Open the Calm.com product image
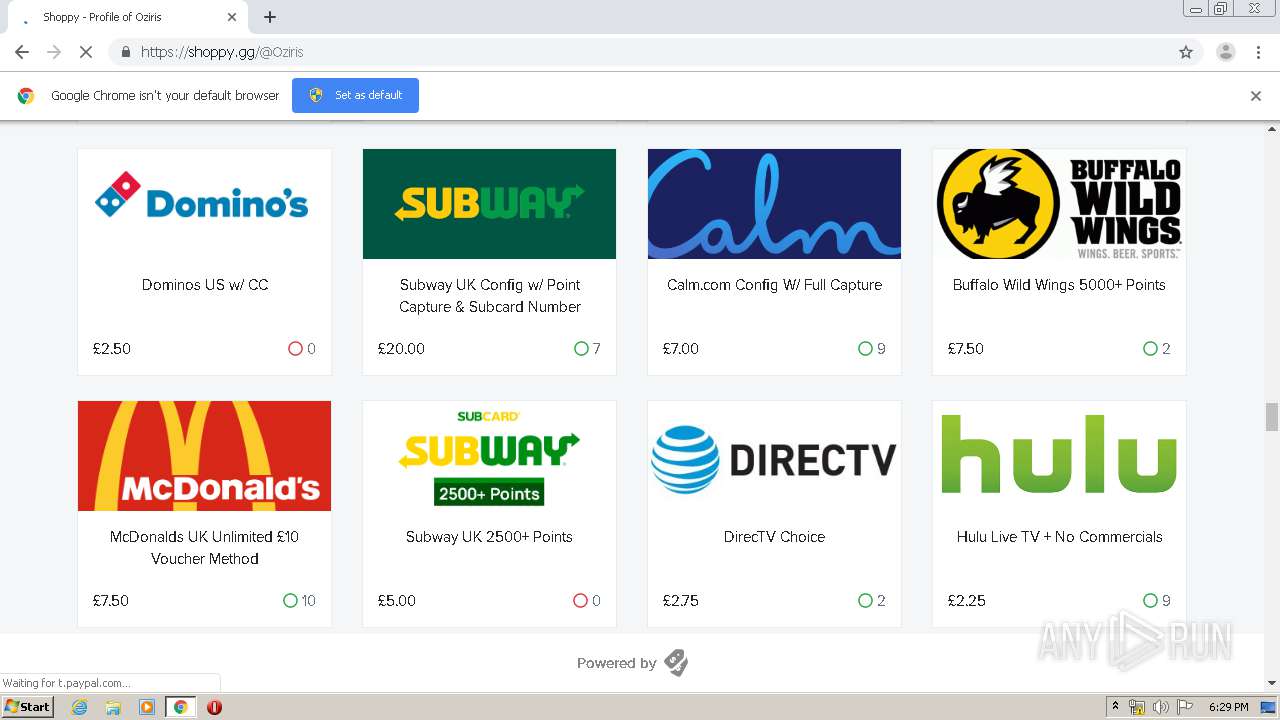 point(774,204)
